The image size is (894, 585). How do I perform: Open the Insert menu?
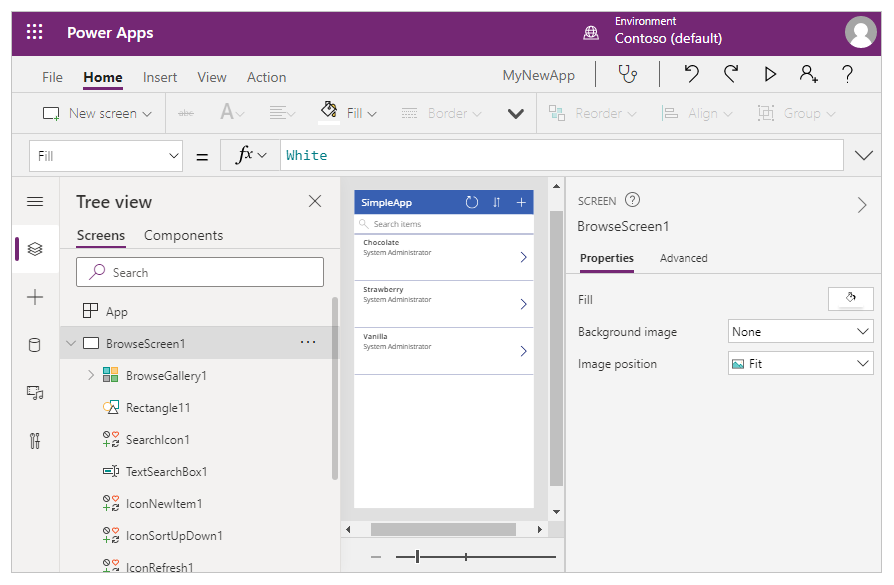[159, 77]
